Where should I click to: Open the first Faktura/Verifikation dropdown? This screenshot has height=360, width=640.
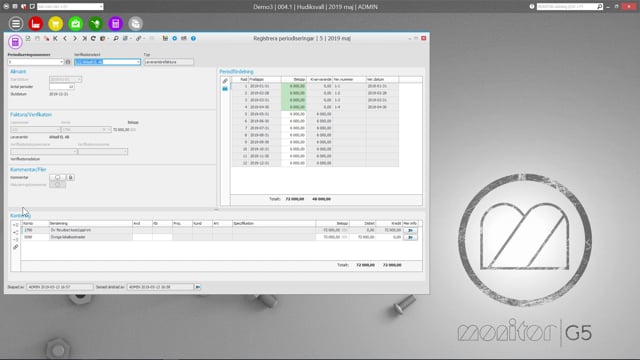(57, 129)
